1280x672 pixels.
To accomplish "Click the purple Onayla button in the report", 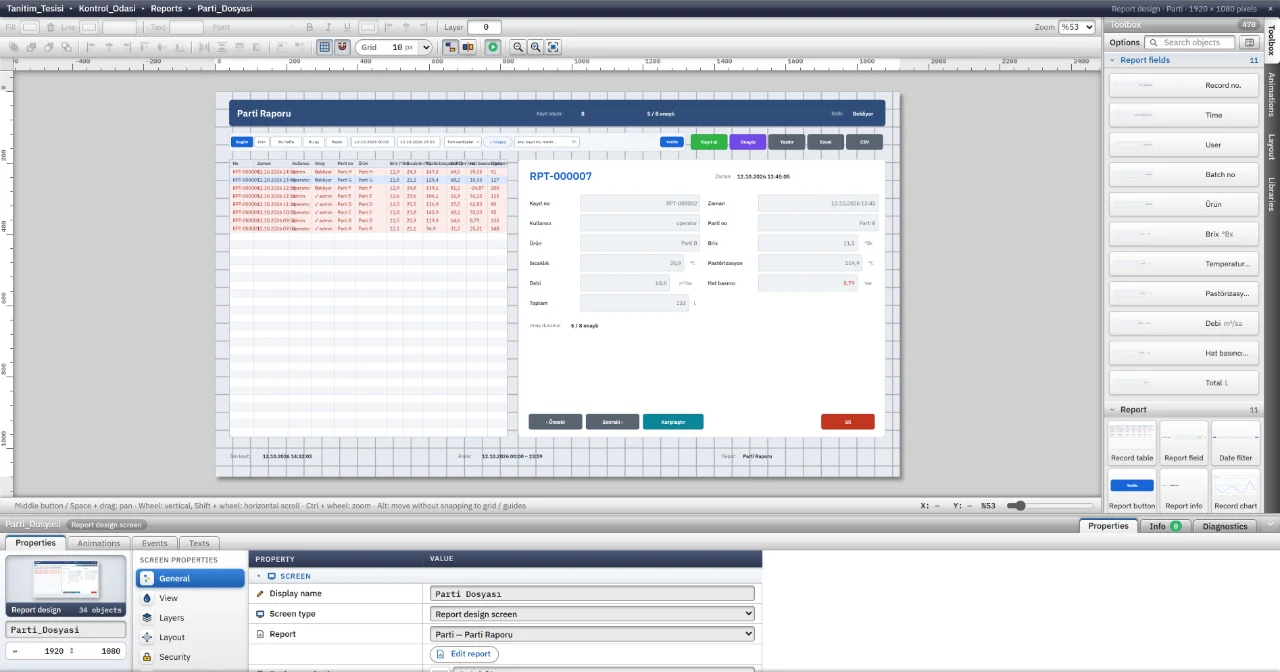I will point(747,142).
